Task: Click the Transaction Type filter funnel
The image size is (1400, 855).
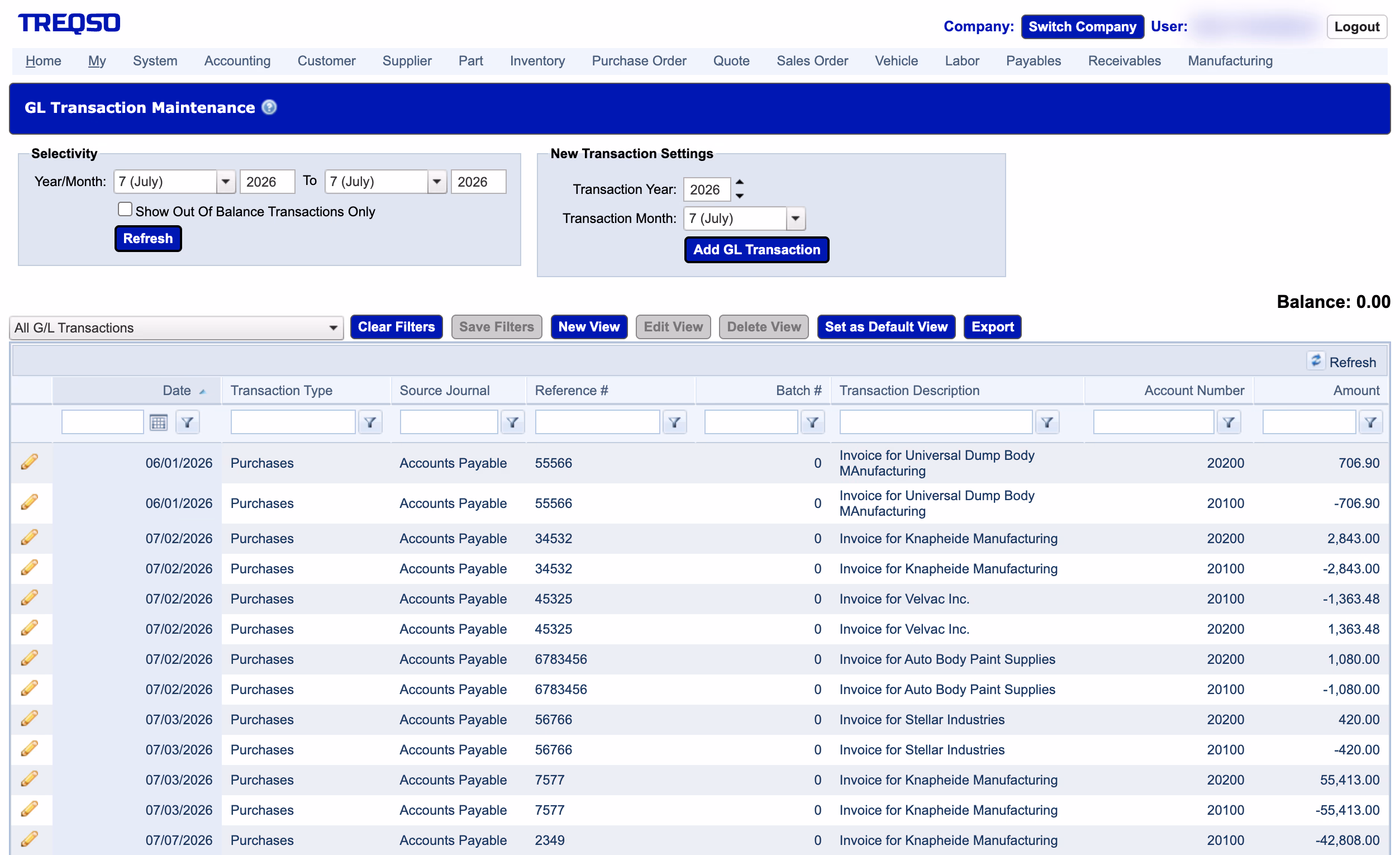Action: click(x=370, y=422)
